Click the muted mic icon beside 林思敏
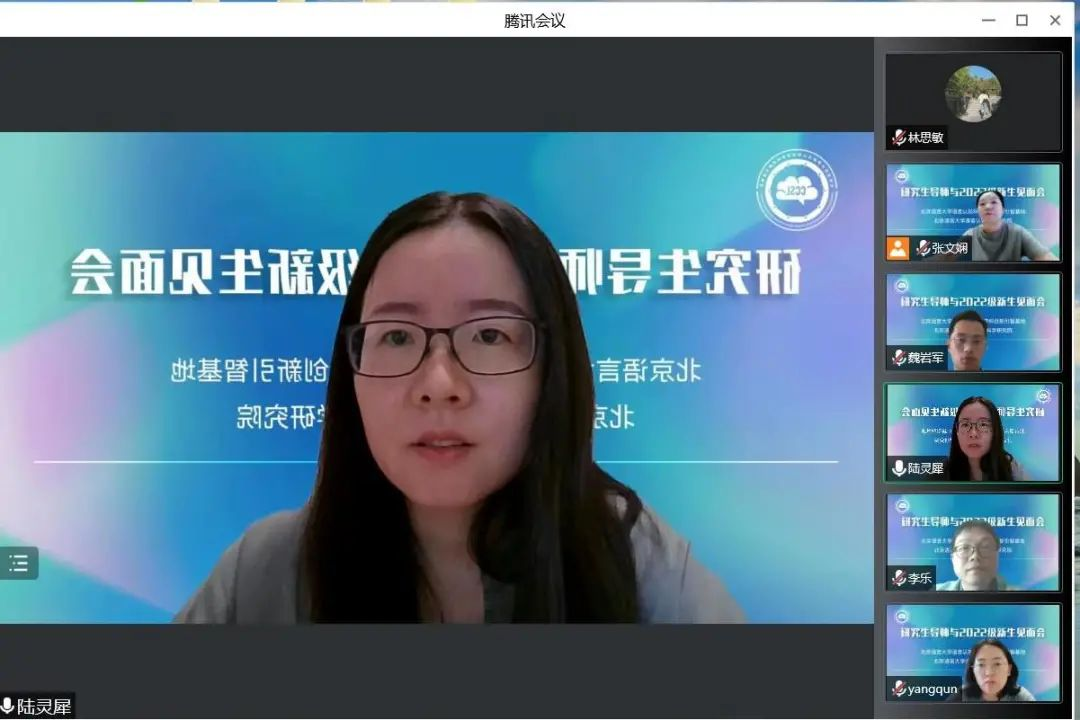The height and width of the screenshot is (720, 1080). pyautogui.click(x=899, y=138)
